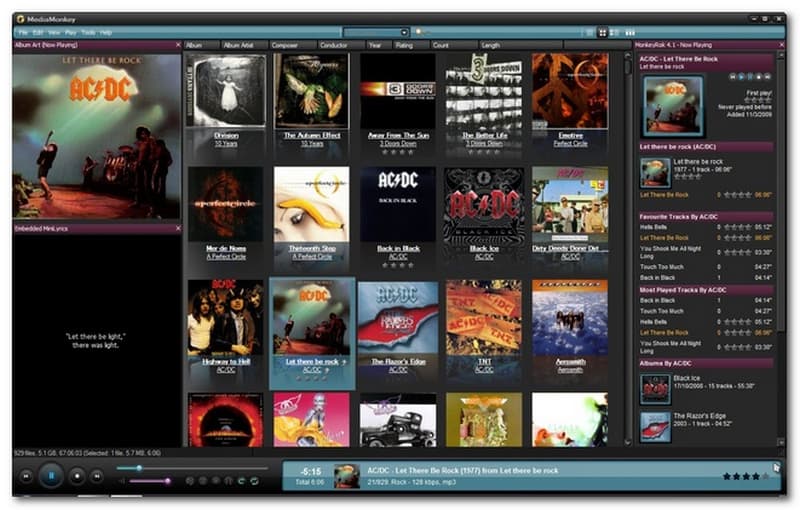The image size is (800, 510).
Task: Switch to details list view icon
Action: point(590,33)
